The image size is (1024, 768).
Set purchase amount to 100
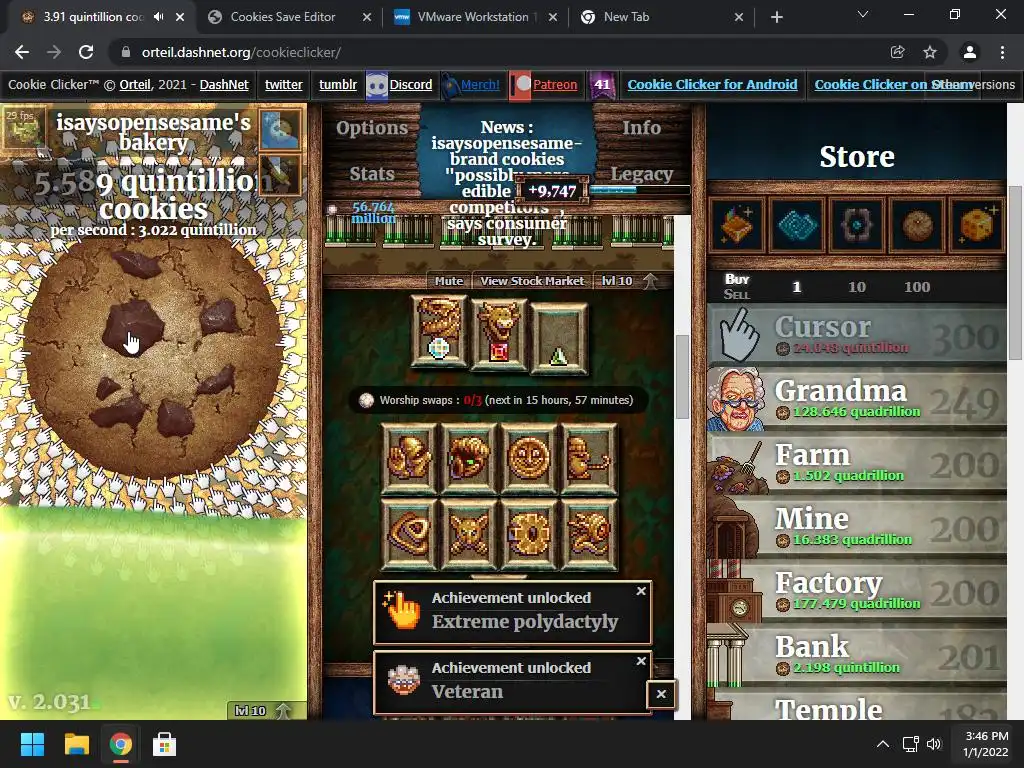[916, 287]
